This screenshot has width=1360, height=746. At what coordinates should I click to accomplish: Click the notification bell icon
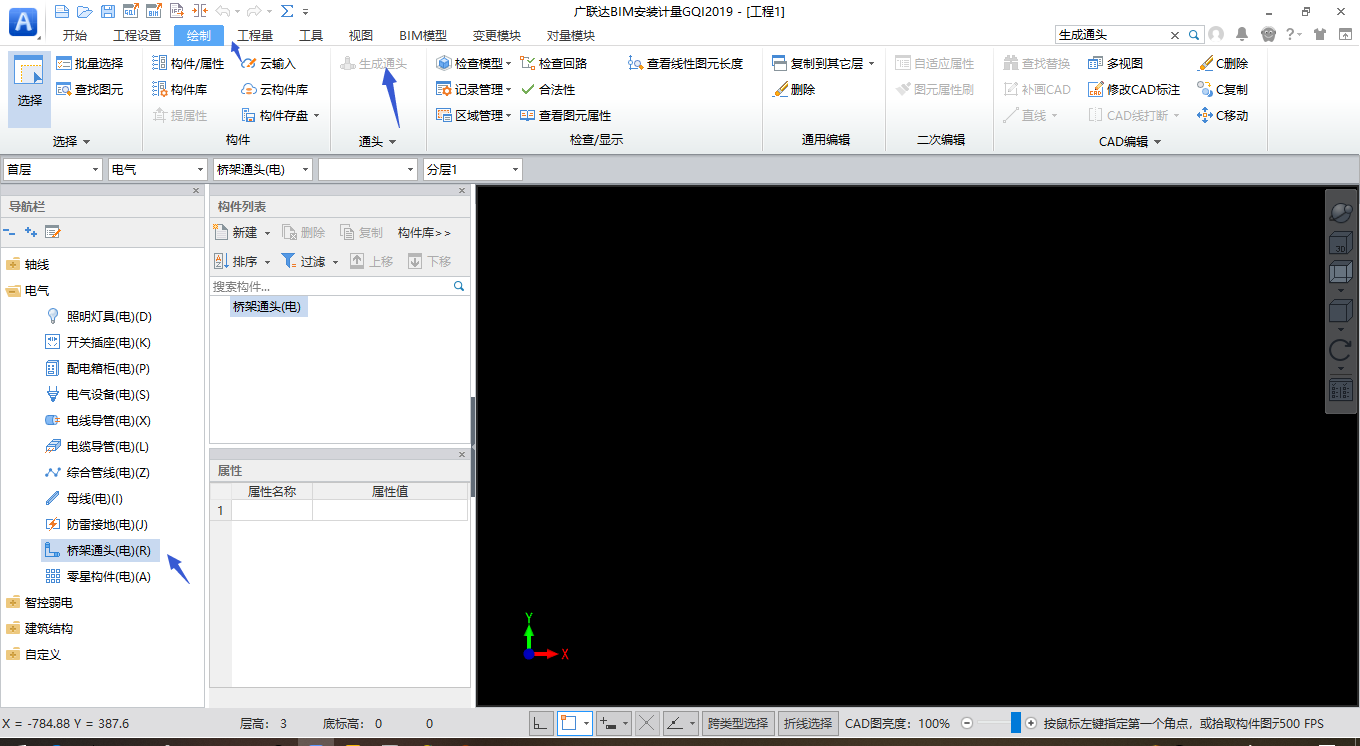[x=1242, y=34]
